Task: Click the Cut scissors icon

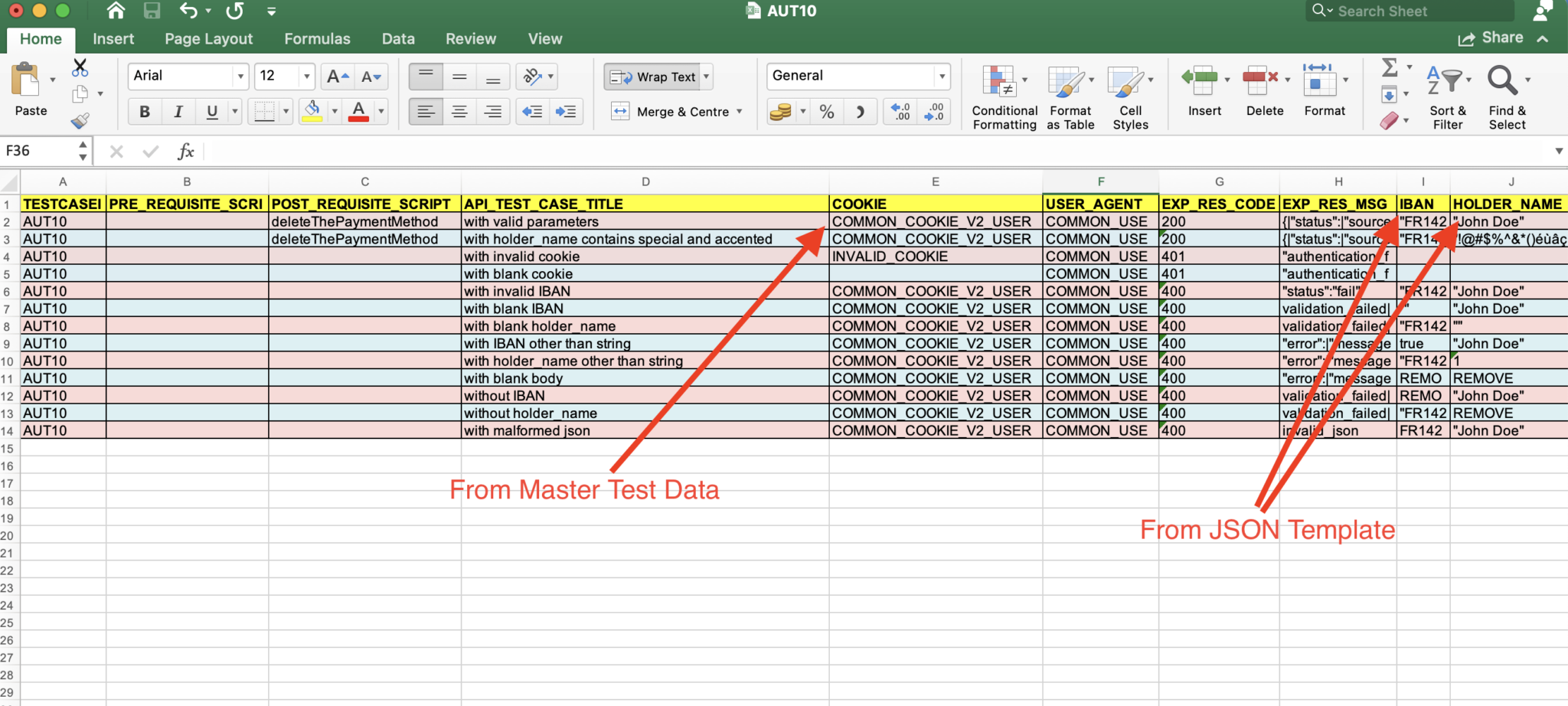Action: [x=80, y=68]
